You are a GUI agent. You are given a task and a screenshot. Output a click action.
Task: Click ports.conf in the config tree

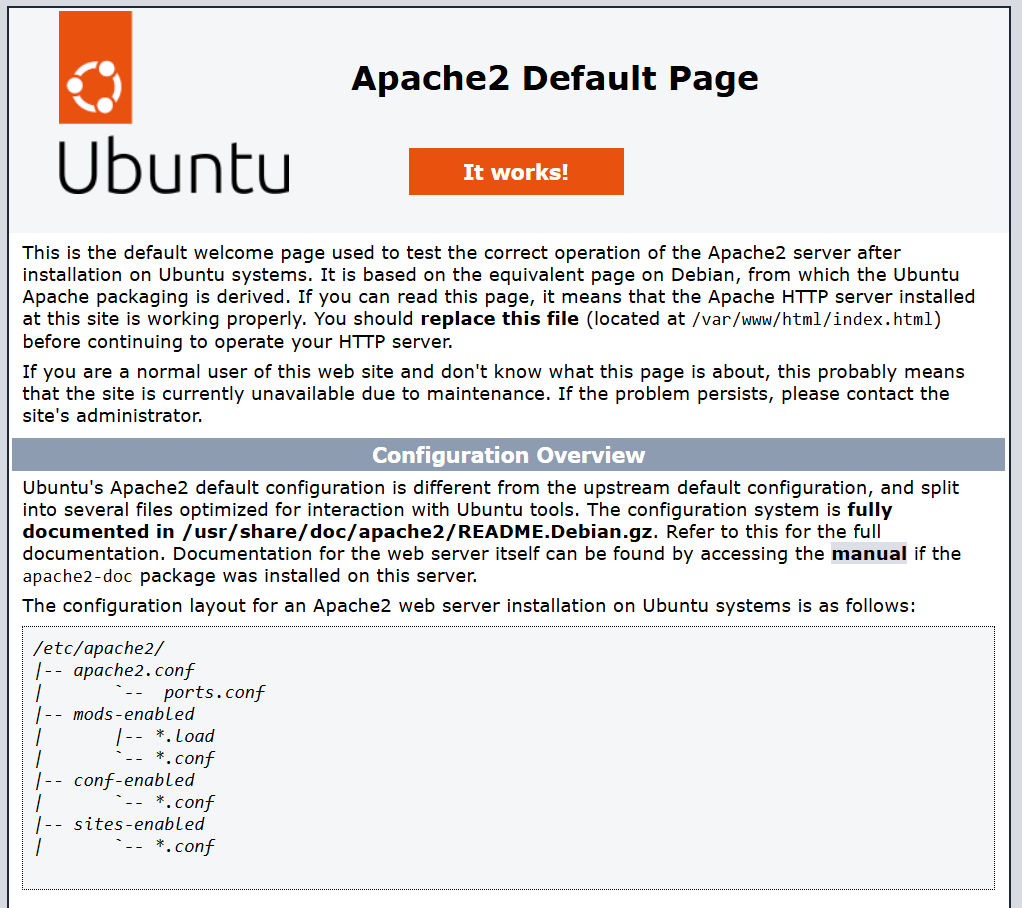(214, 692)
